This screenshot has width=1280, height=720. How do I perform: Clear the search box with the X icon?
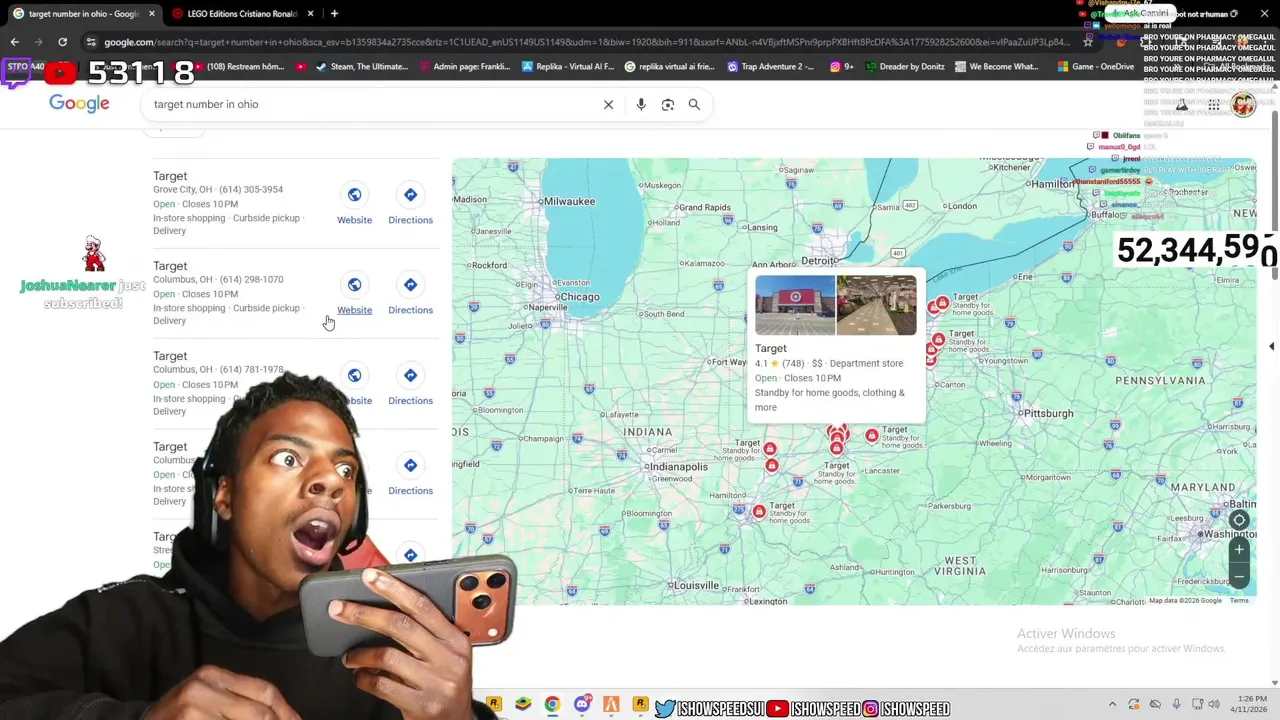click(608, 104)
